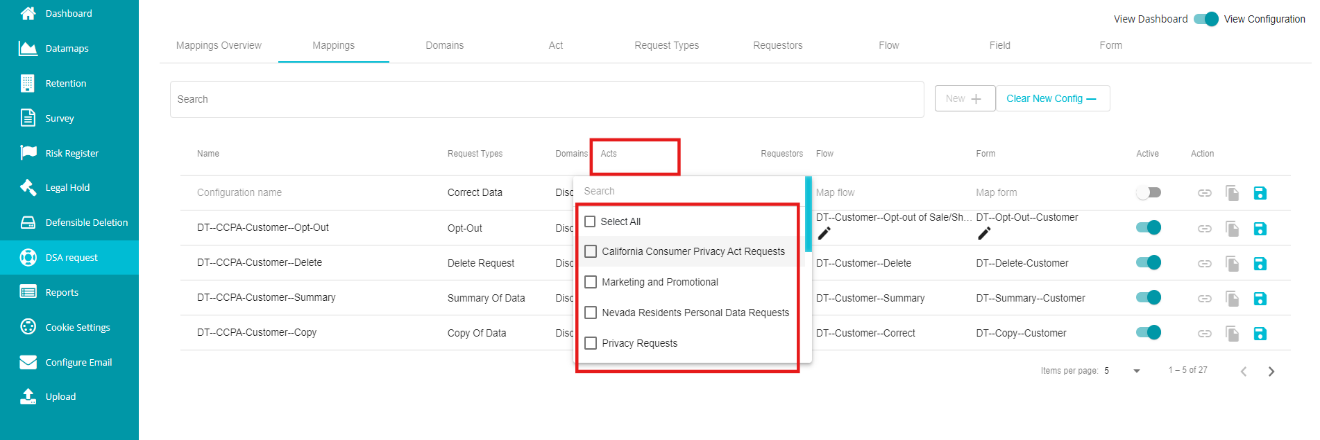Switch to the Requestors tab
The image size is (1320, 440).
[x=778, y=46]
